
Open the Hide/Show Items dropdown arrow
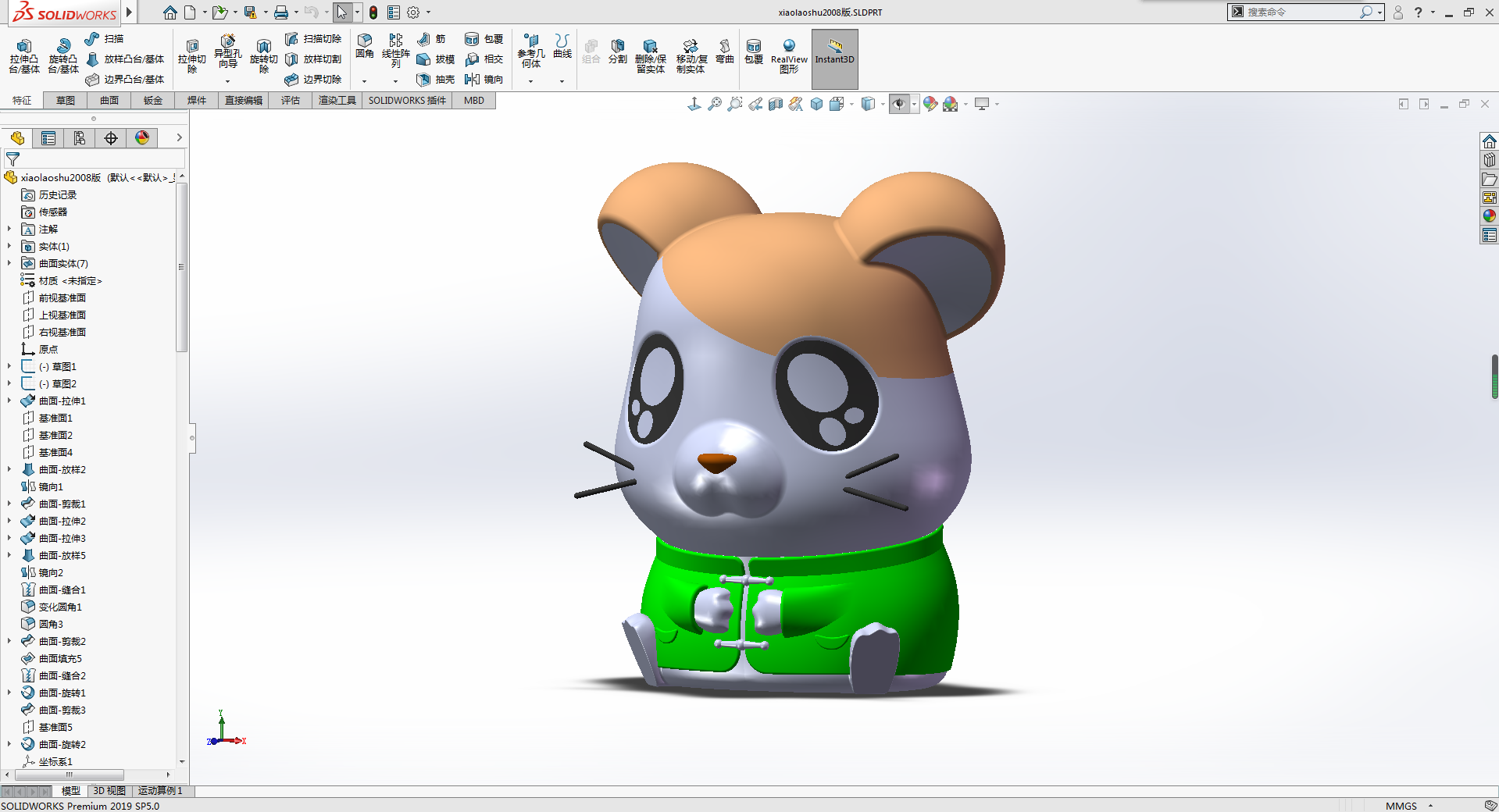coord(914,104)
